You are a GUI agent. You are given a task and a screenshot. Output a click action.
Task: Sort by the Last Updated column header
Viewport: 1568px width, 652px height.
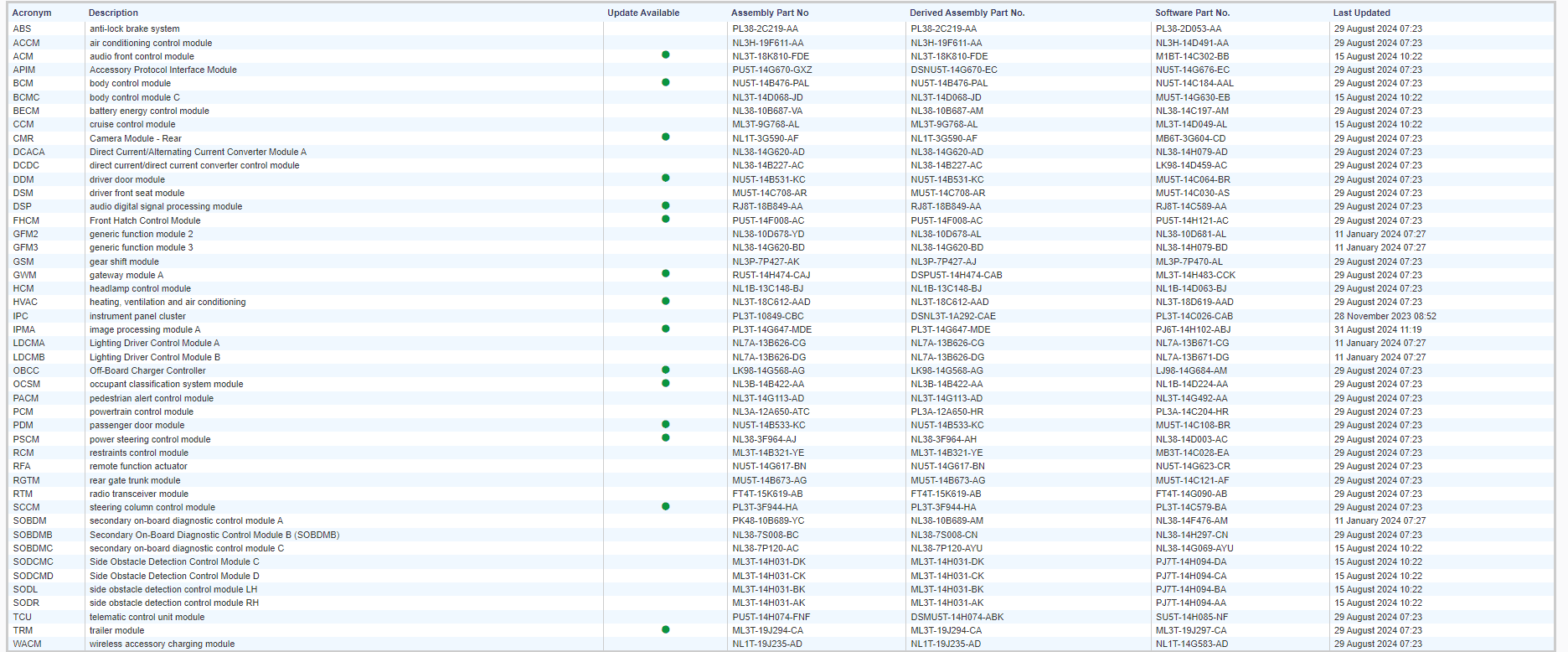tap(1361, 13)
